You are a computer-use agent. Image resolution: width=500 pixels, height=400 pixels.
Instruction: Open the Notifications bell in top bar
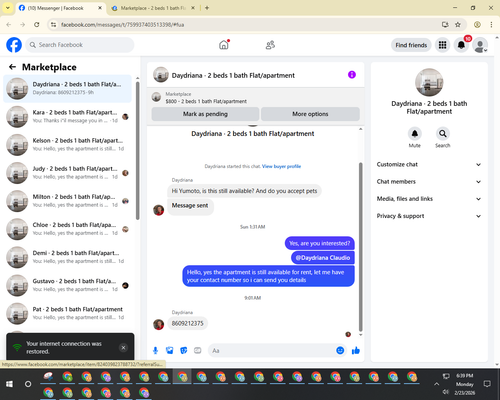tap(461, 45)
